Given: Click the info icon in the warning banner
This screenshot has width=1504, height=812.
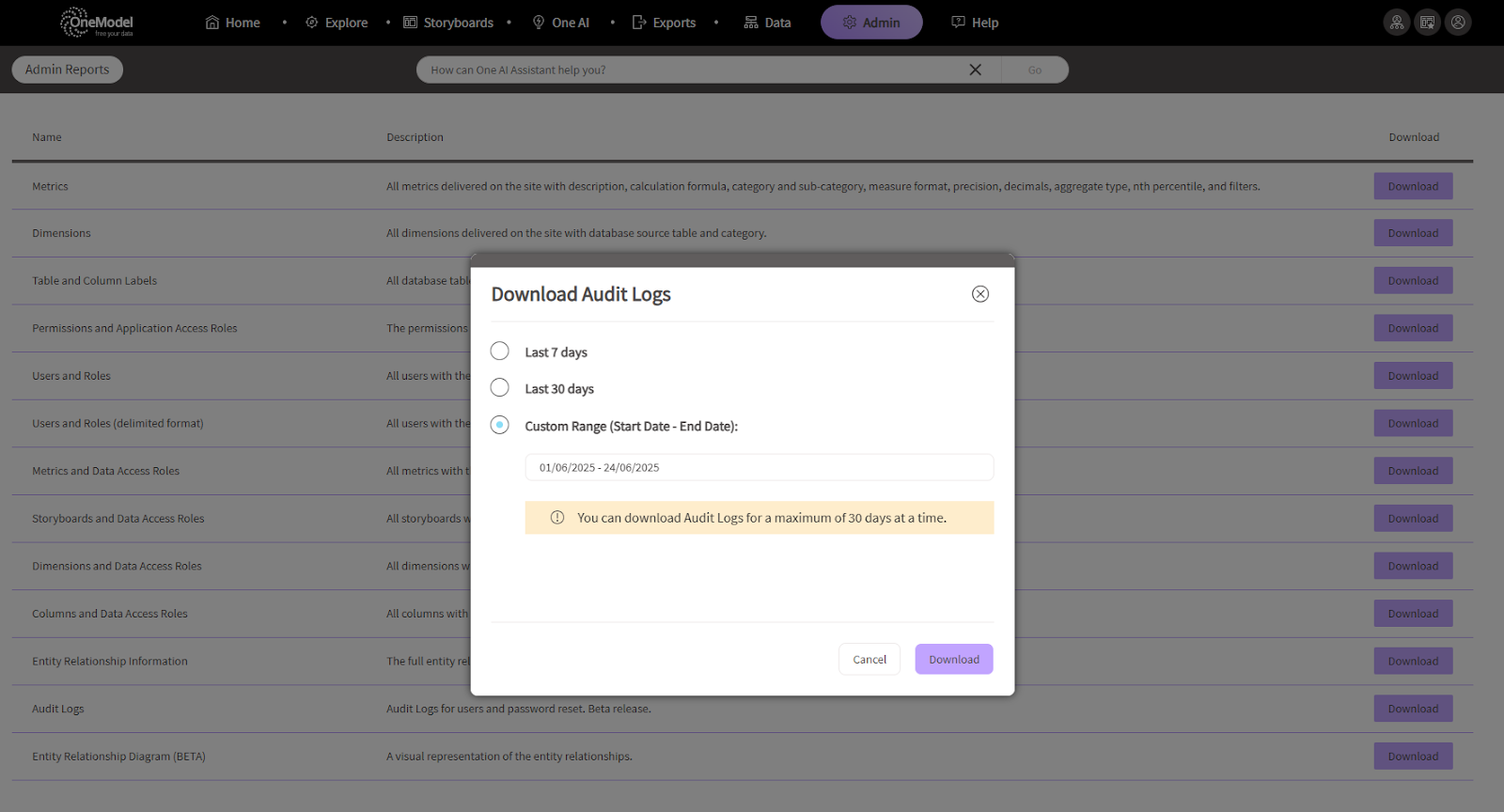Looking at the screenshot, I should pyautogui.click(x=557, y=518).
